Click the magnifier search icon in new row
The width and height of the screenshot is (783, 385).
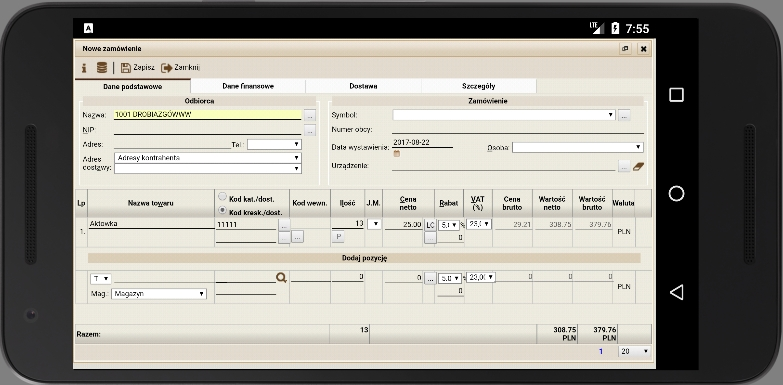click(282, 278)
